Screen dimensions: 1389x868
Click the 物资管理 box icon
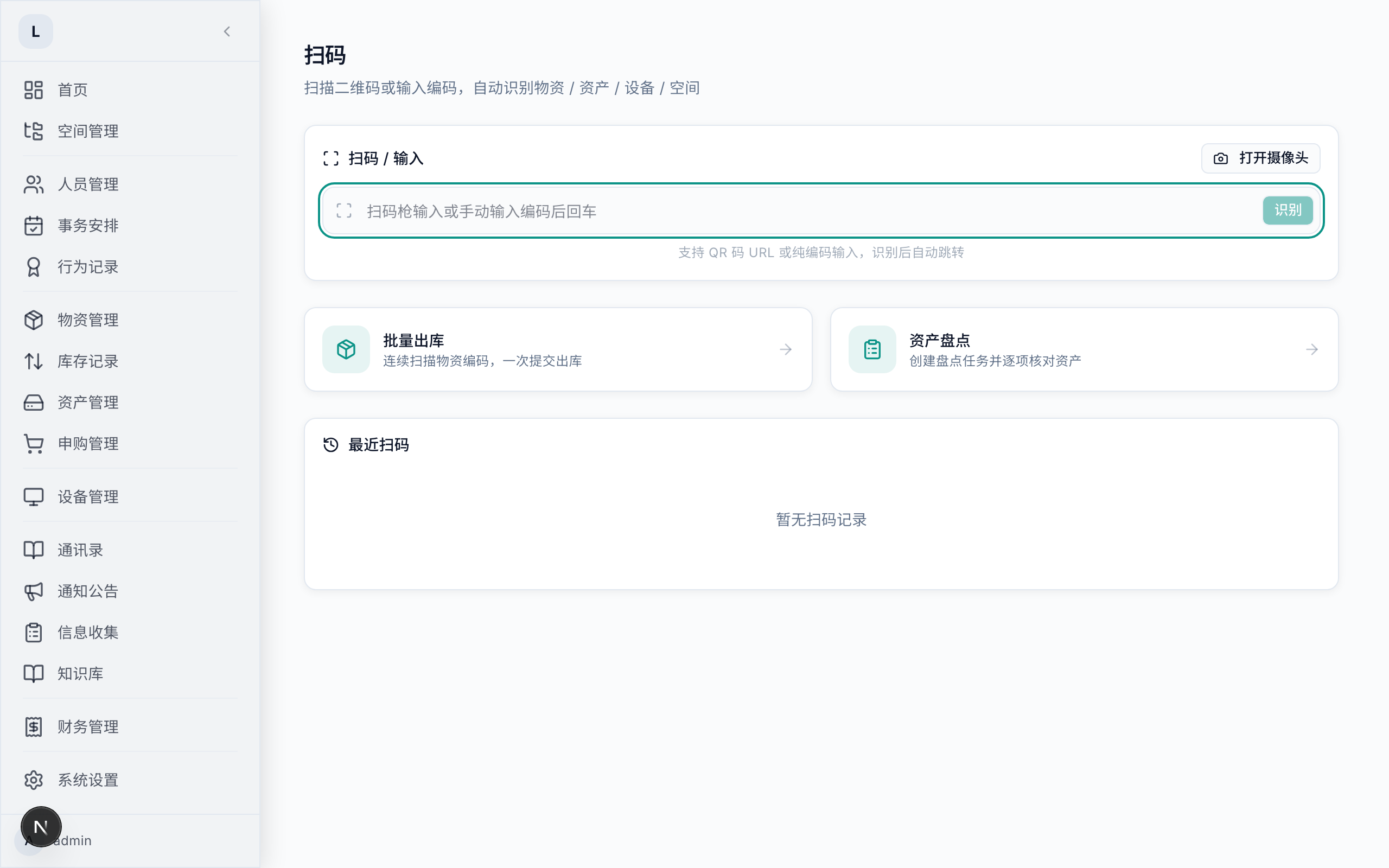coord(33,320)
